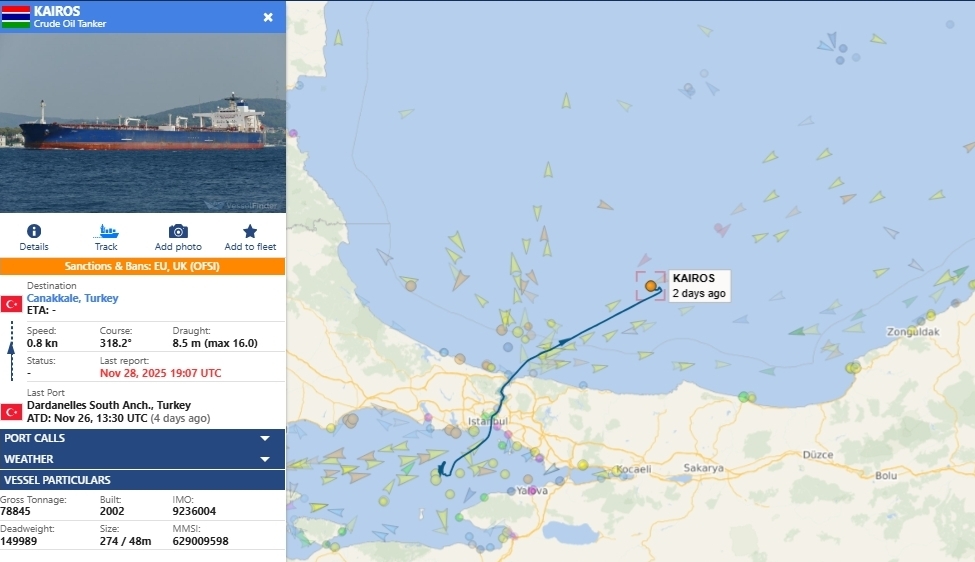The height and width of the screenshot is (562, 975).
Task: Click the Istanbul label on the map
Action: coord(488,422)
